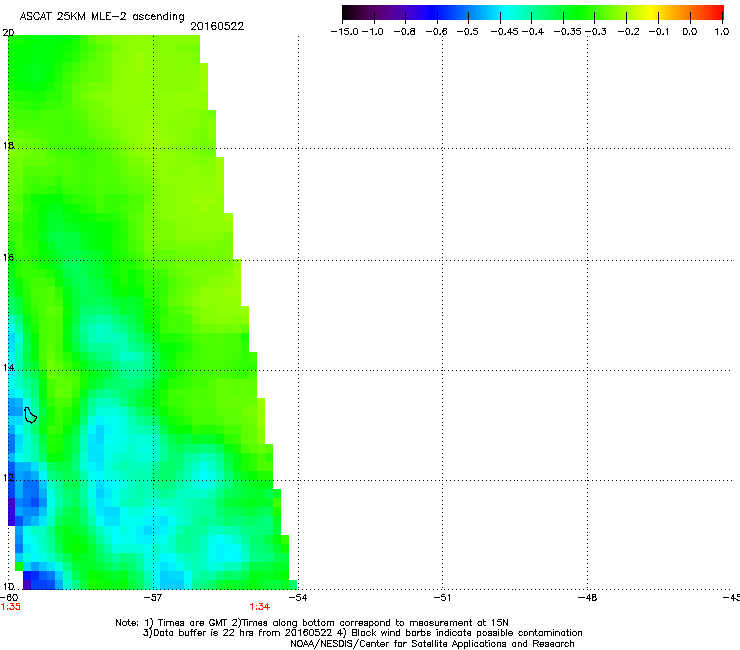Click the longitude axis label "-48"
The width and height of the screenshot is (740, 650).
pos(588,598)
